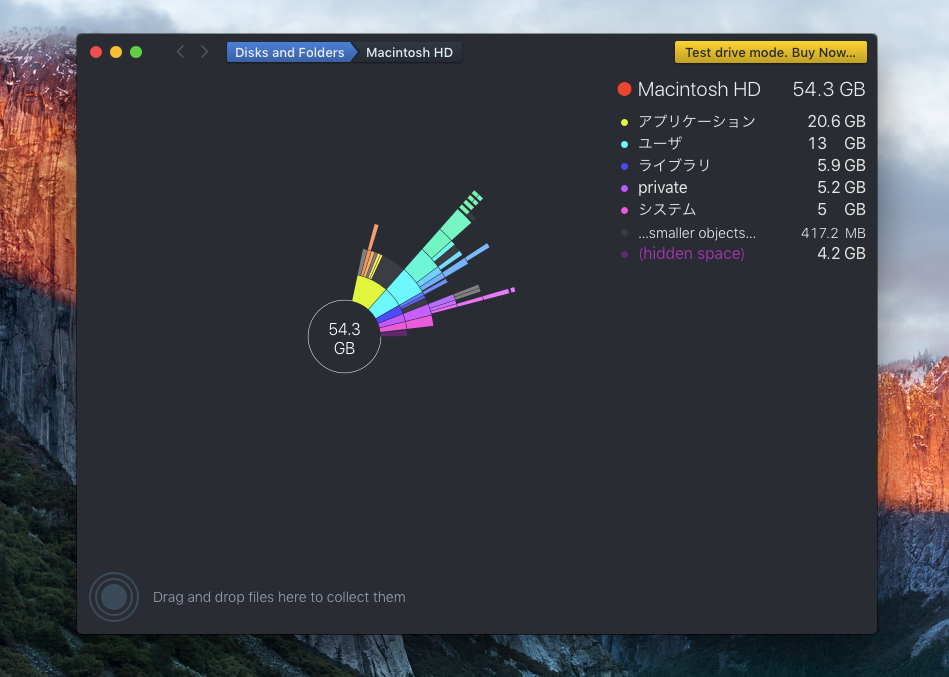
Task: Click the pink dot beside システム
Action: click(624, 210)
